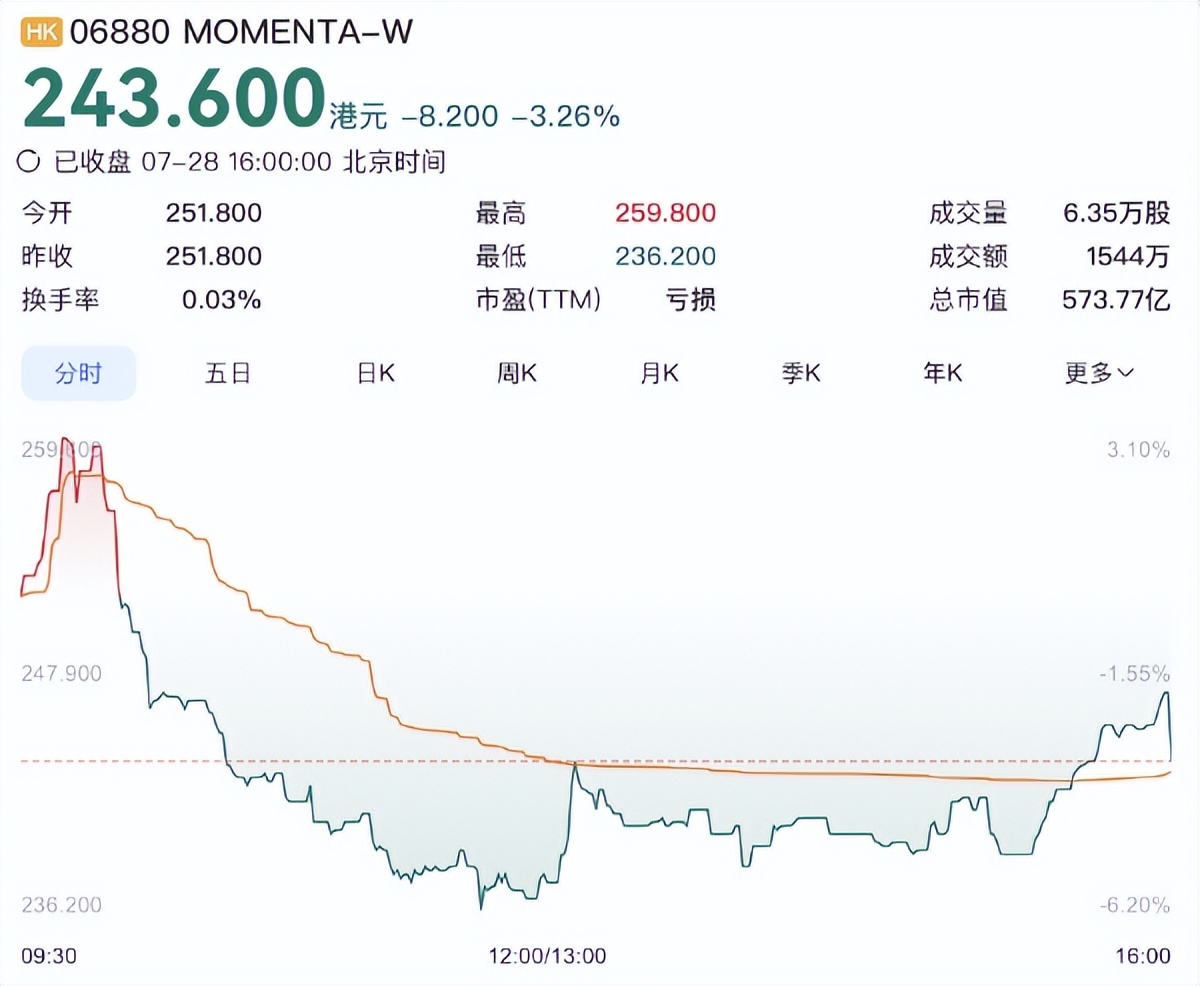Click the 成交额 value 1544万

point(1129,256)
